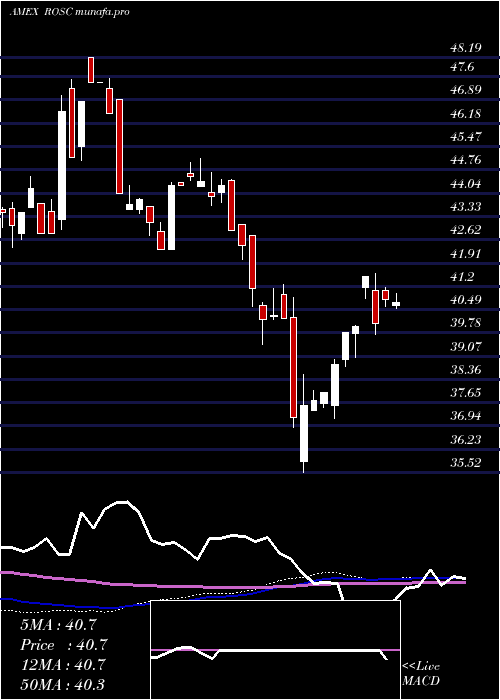Screen dimensions: 500x700
Task: Click the 41.91 price axis label
Action: click(x=466, y=253)
